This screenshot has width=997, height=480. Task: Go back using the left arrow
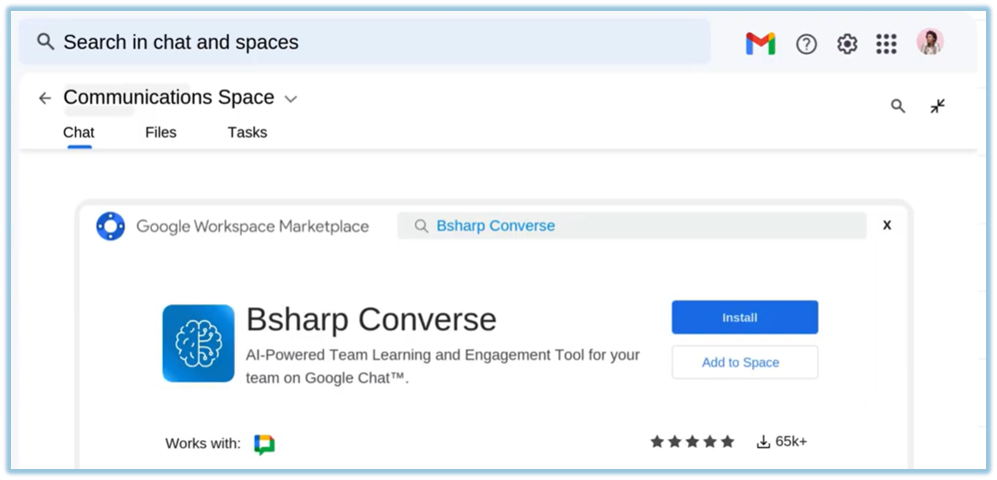pos(45,98)
